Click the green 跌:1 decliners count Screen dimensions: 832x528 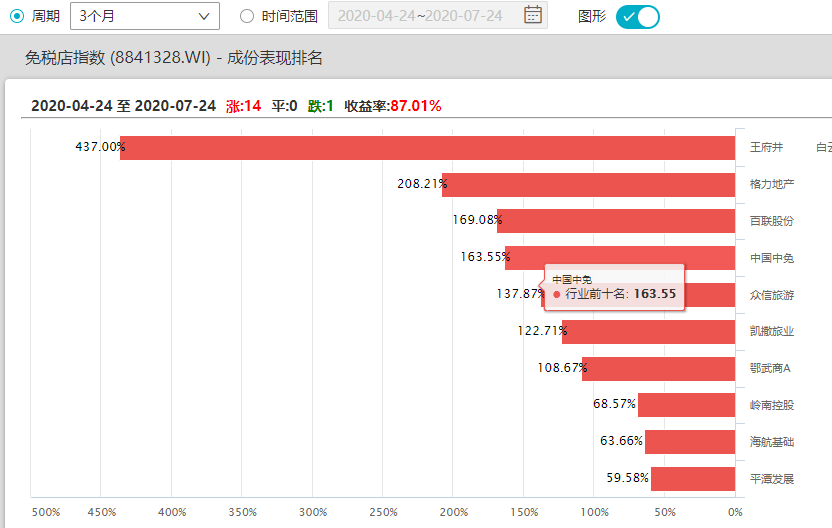pyautogui.click(x=320, y=106)
